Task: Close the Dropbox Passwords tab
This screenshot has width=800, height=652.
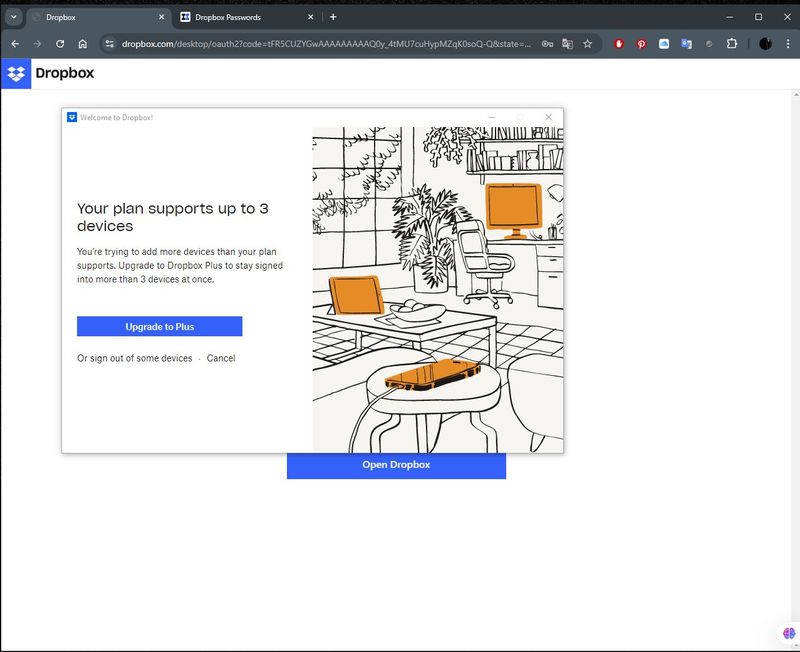Action: coord(310,17)
